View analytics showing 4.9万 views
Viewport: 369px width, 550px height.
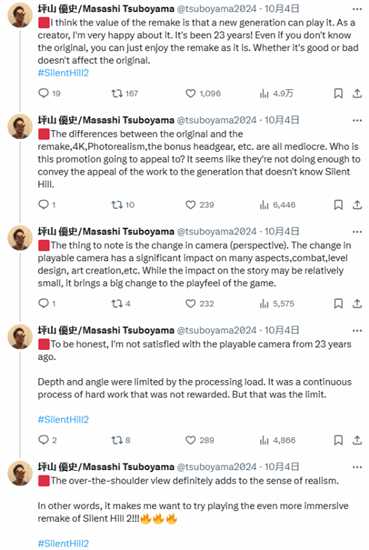coord(276,93)
